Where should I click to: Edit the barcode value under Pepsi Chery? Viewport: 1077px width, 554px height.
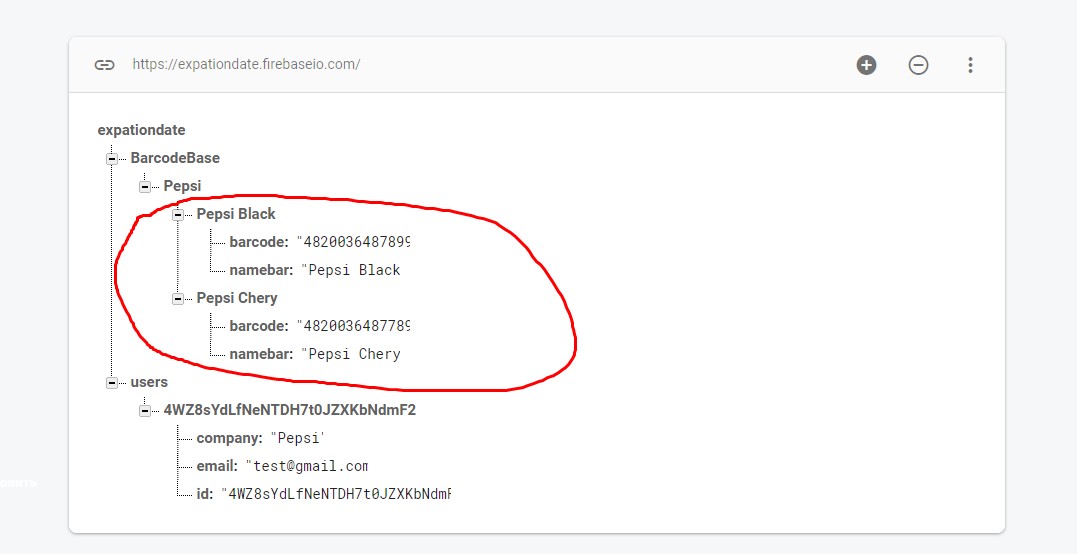354,326
